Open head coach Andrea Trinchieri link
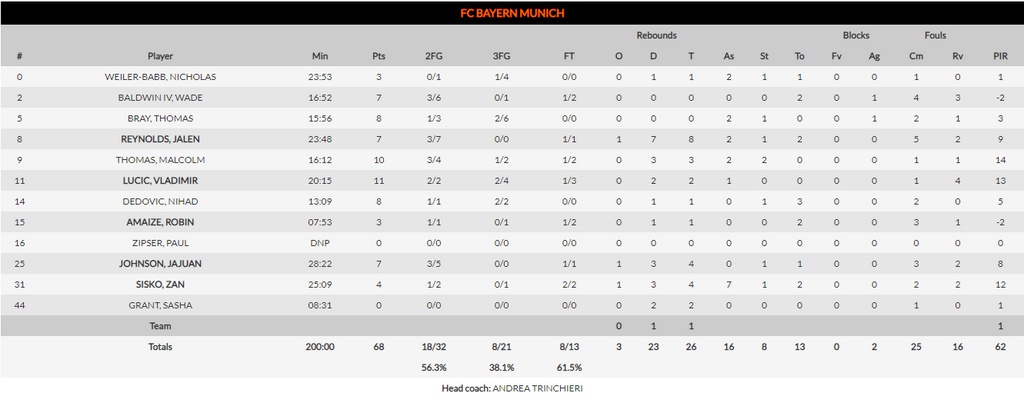Viewport: 1024px width, 403px height. tap(537, 388)
